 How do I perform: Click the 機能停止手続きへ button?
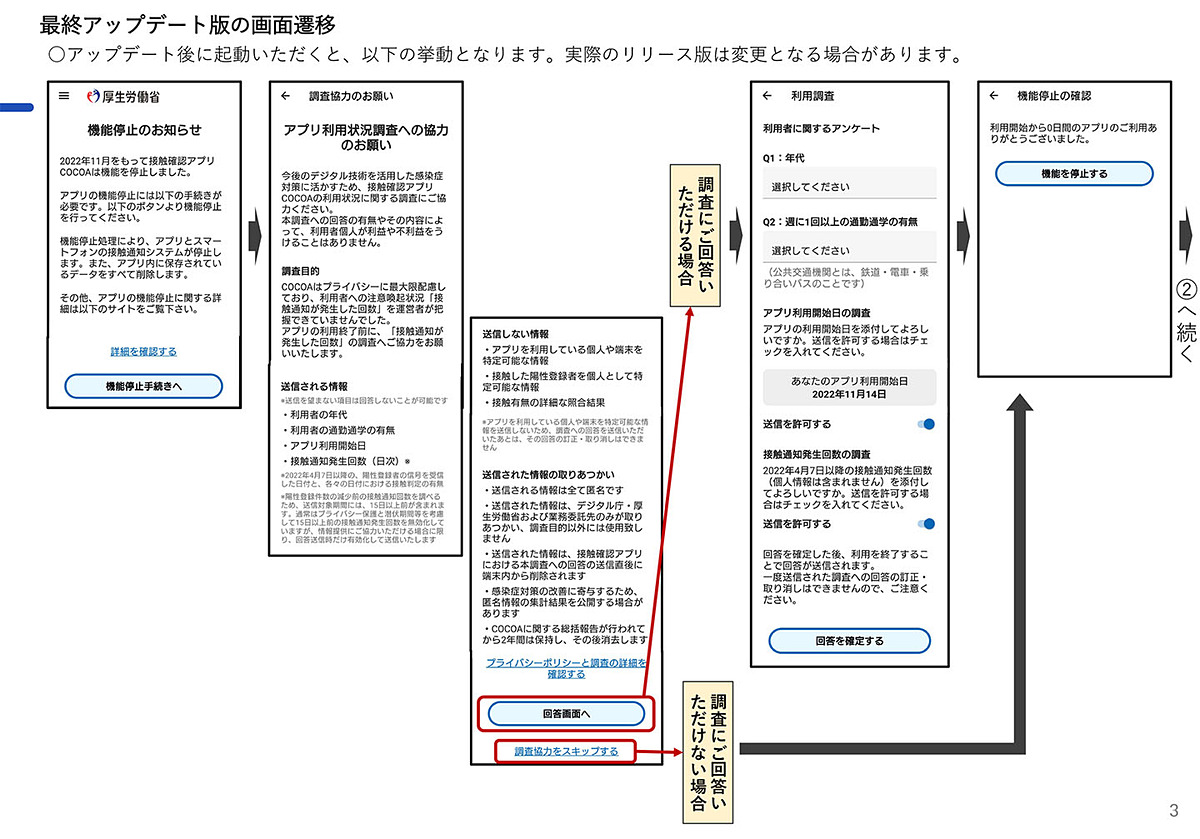(144, 386)
